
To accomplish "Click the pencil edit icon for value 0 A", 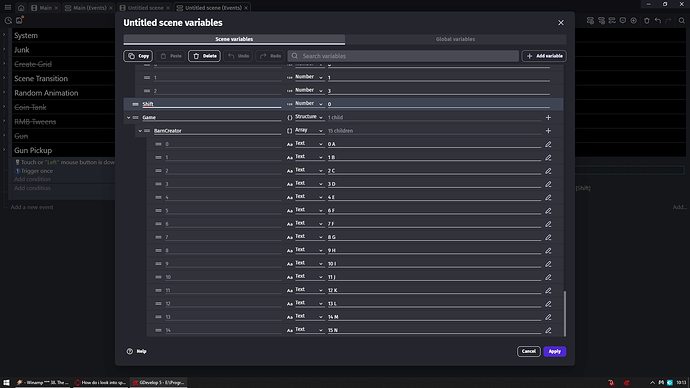I will pos(548,144).
